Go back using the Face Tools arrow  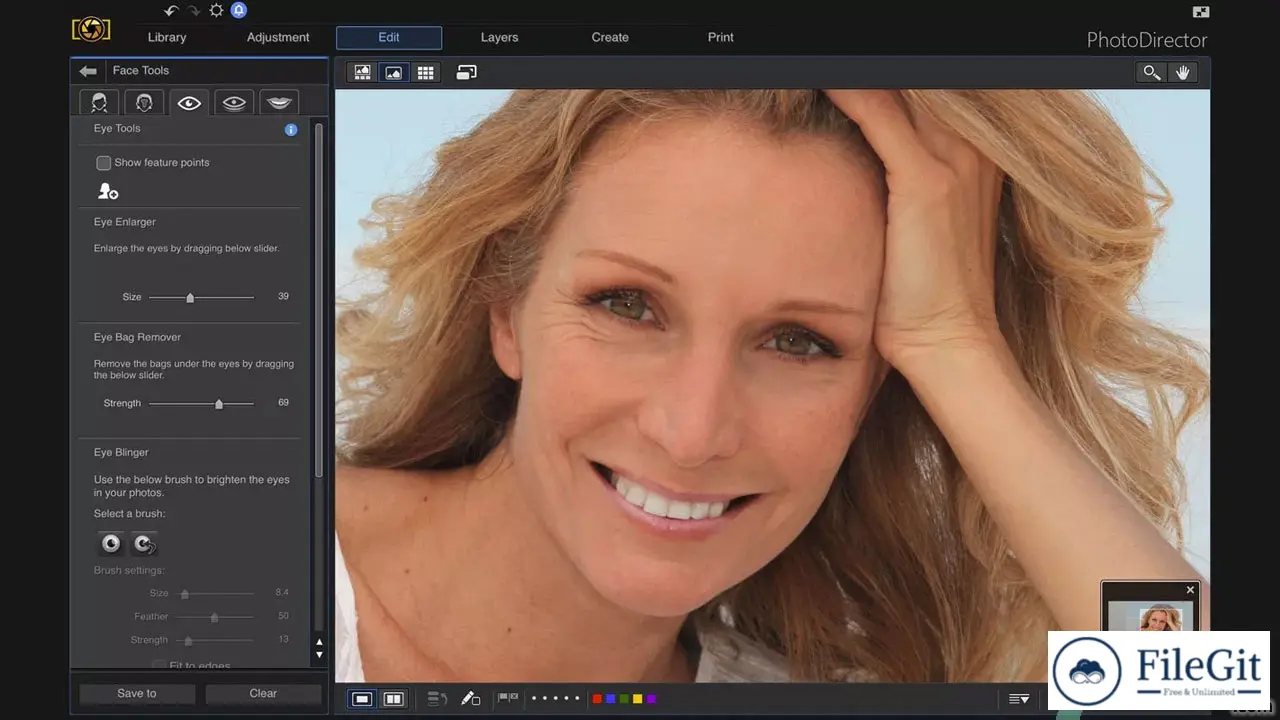88,71
